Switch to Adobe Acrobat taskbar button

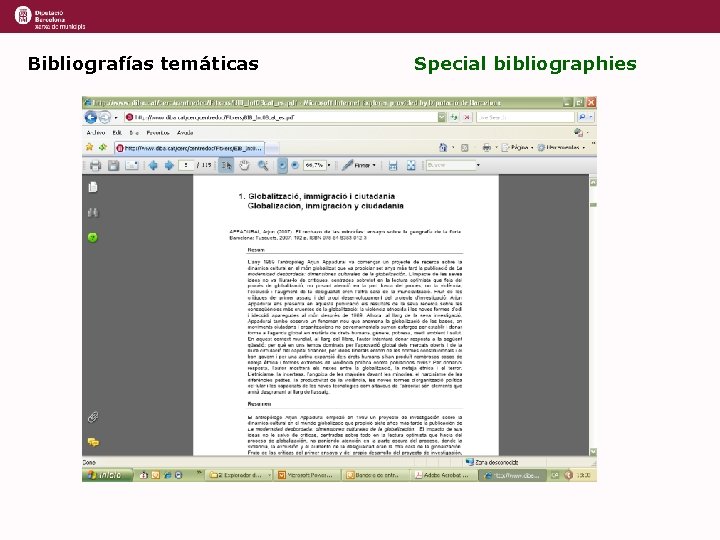click(445, 475)
